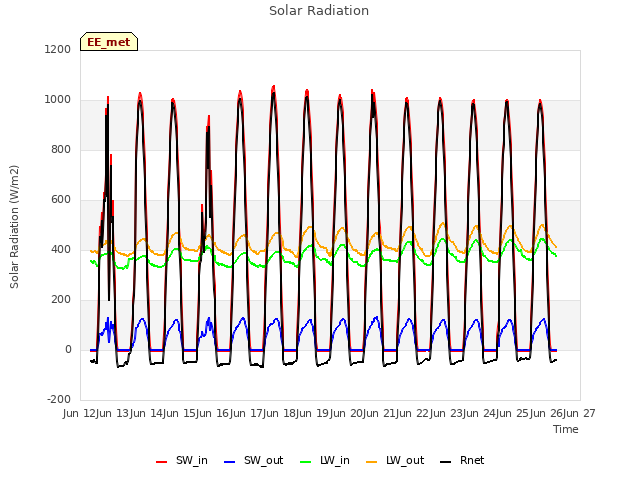Click the LW_in legend entry
This screenshot has width=640, height=480.
click(x=325, y=460)
